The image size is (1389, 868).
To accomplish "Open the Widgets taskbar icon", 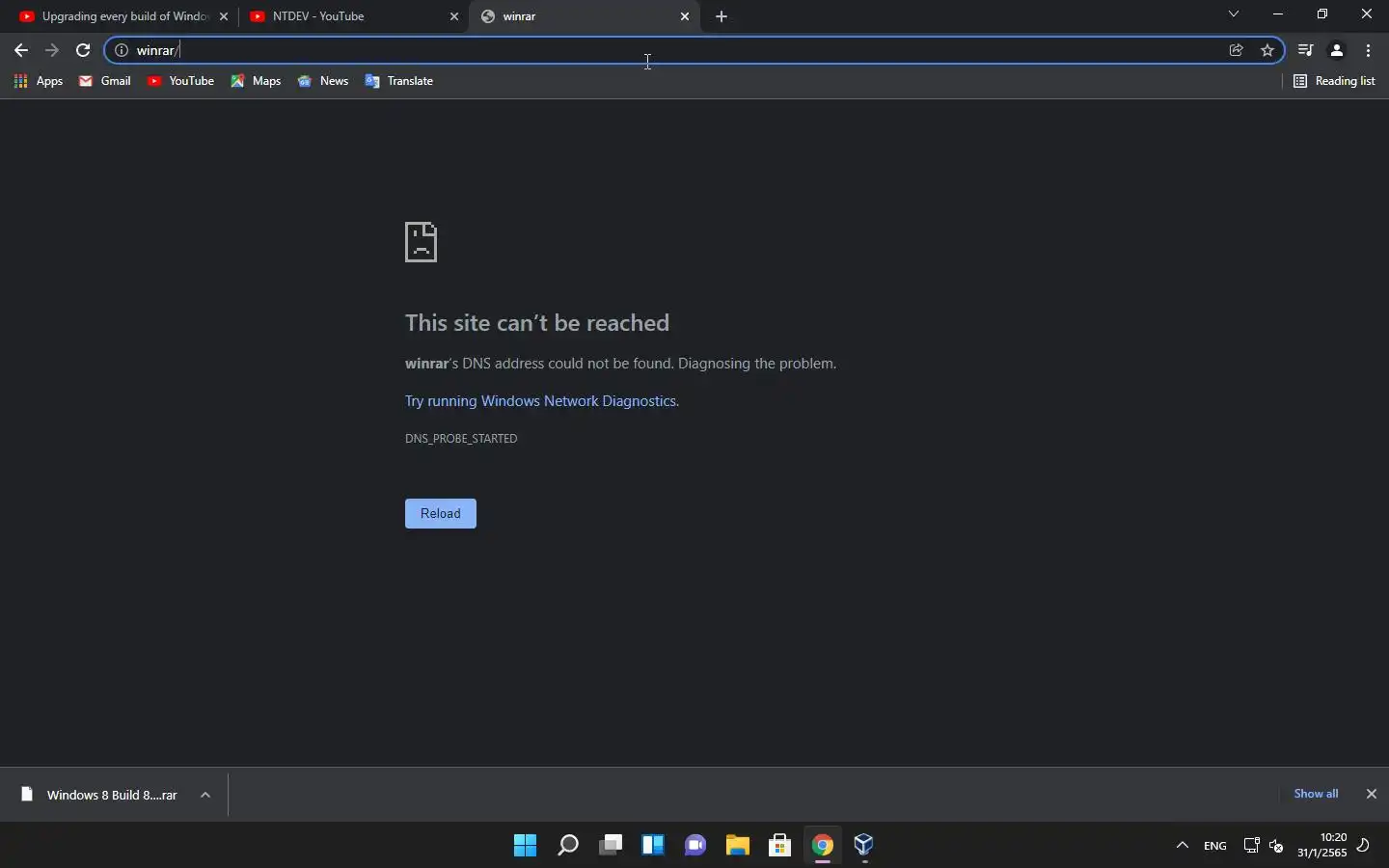I will (x=654, y=847).
